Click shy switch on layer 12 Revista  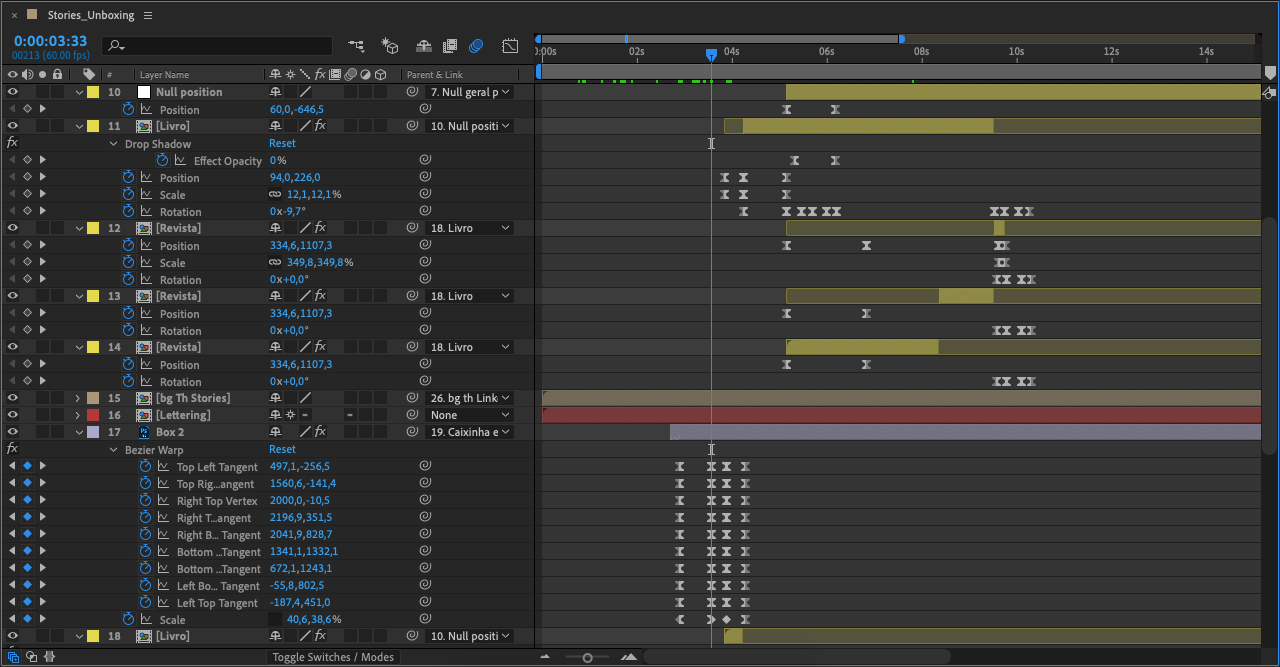coord(275,228)
